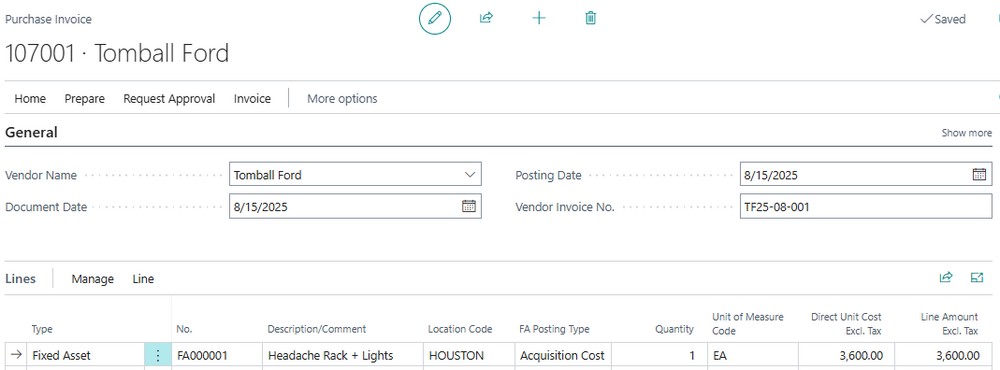Click the FA Posting Type column header

coord(554,329)
